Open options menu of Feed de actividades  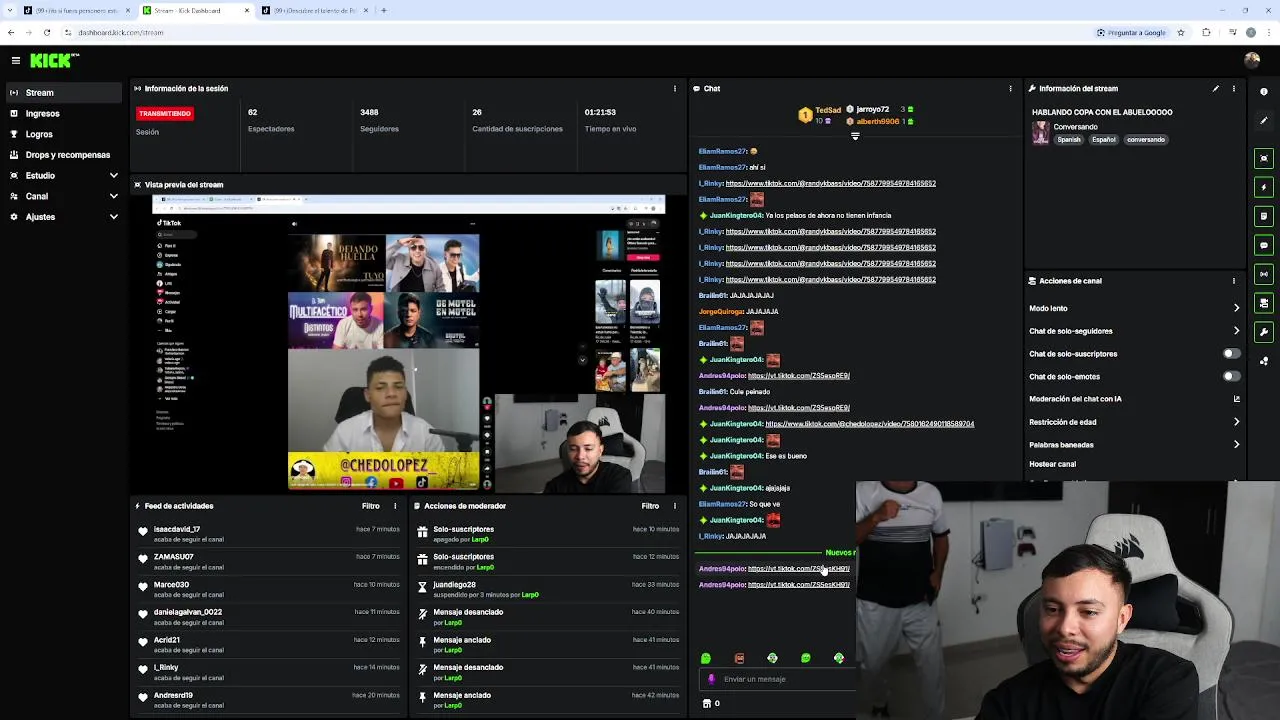point(395,506)
